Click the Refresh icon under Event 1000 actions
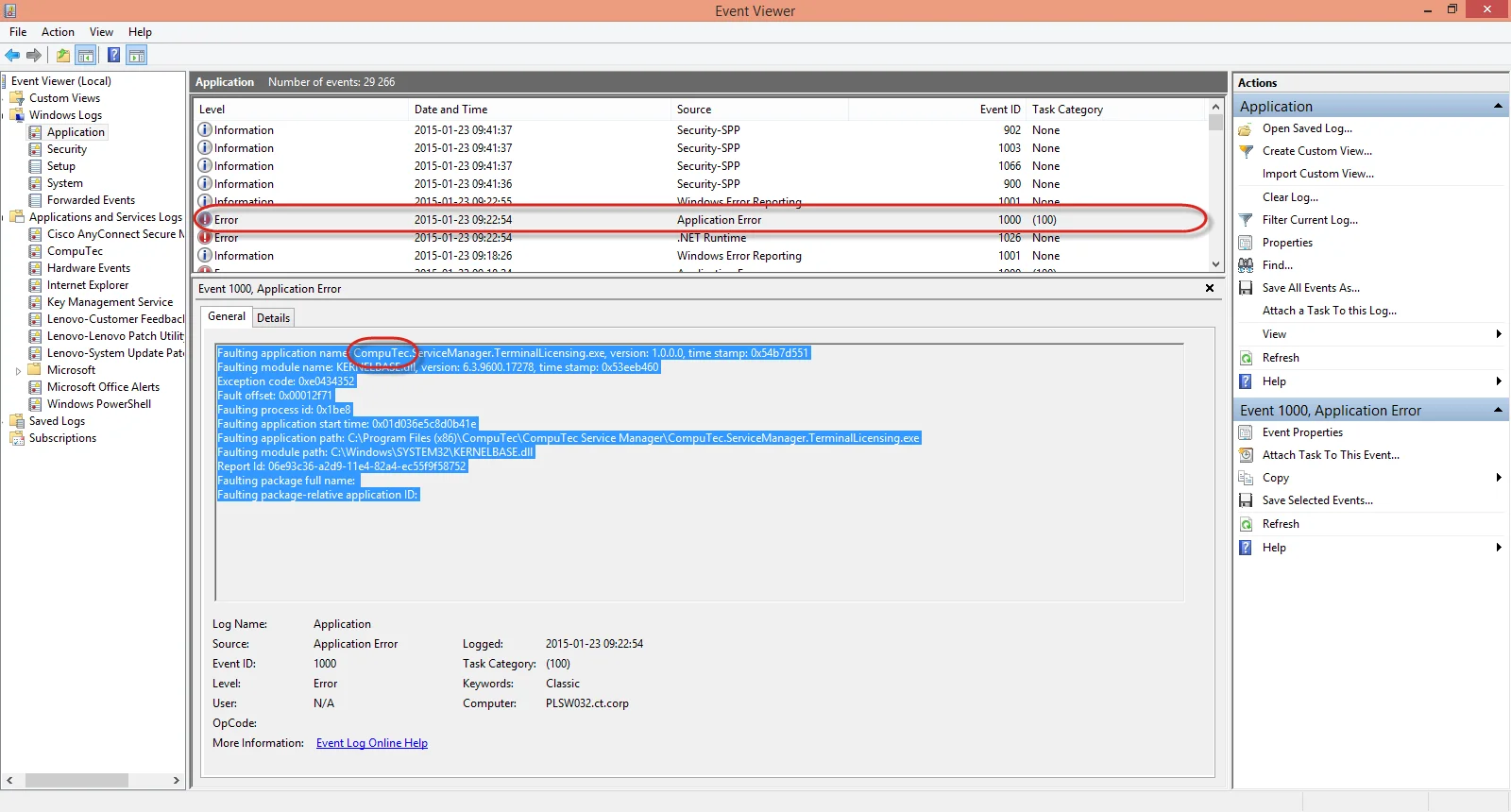The image size is (1511, 812). (1246, 524)
